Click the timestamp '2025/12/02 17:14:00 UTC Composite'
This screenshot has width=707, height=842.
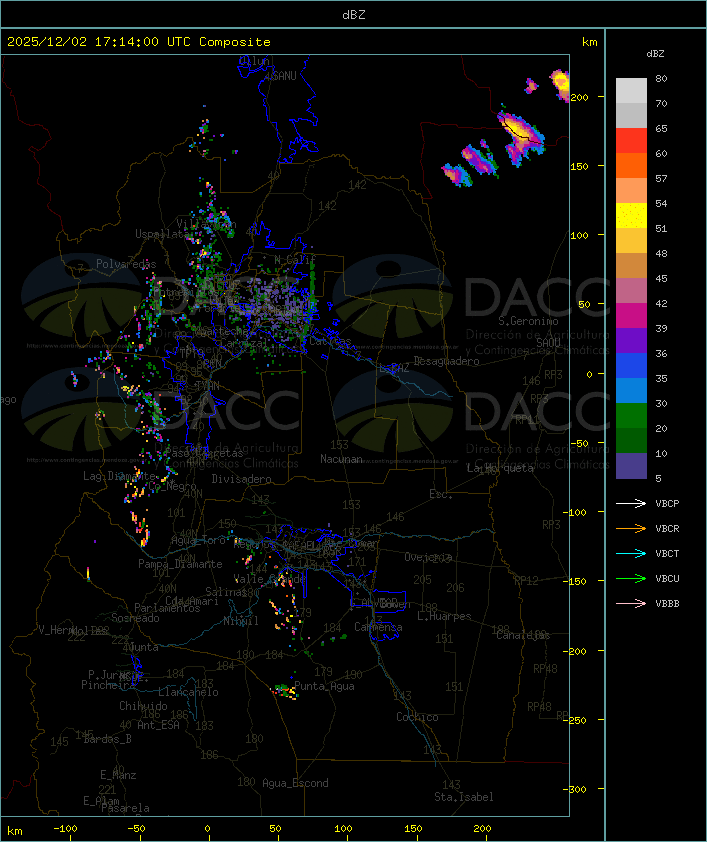click(139, 42)
